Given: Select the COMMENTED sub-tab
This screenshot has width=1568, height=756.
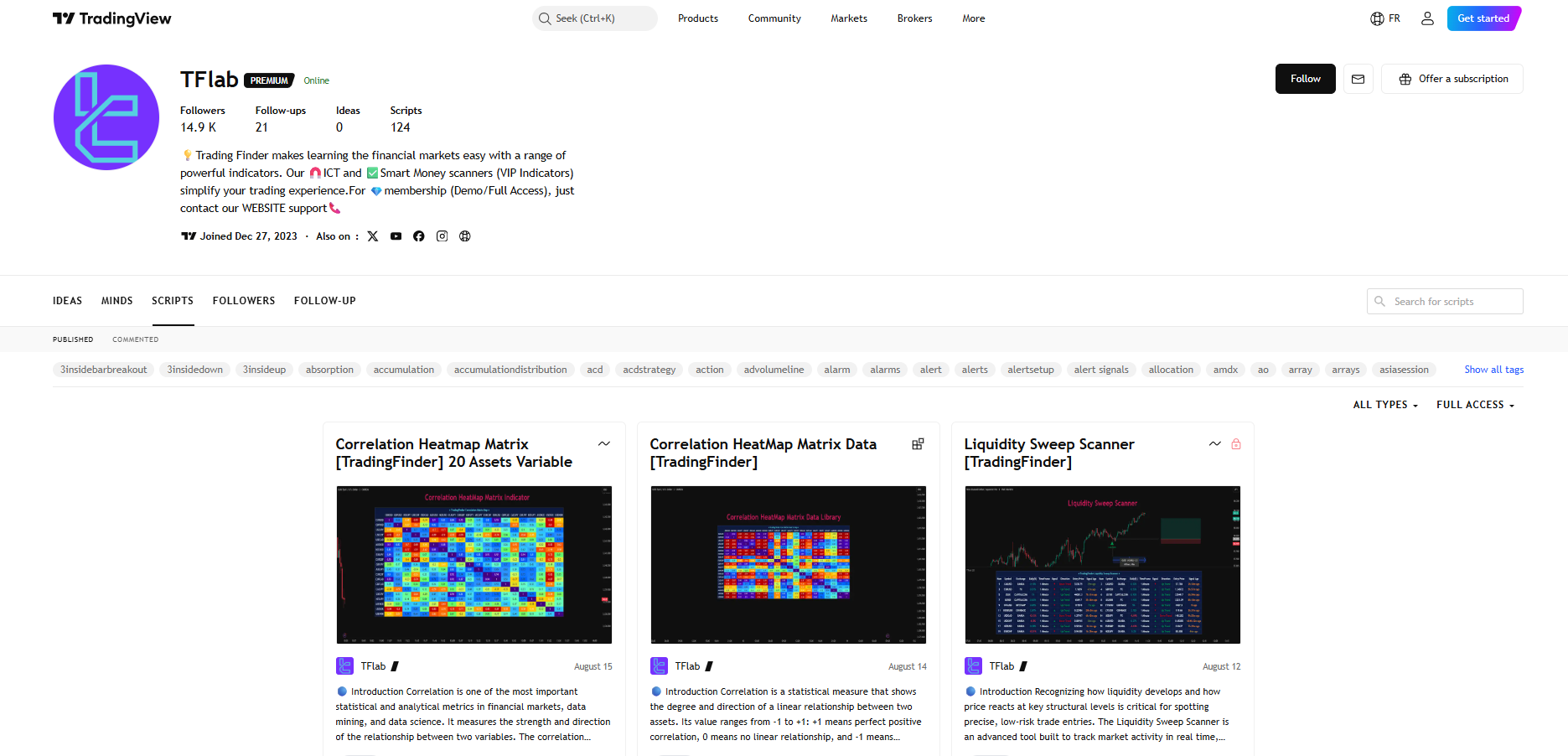Looking at the screenshot, I should click(x=136, y=339).
